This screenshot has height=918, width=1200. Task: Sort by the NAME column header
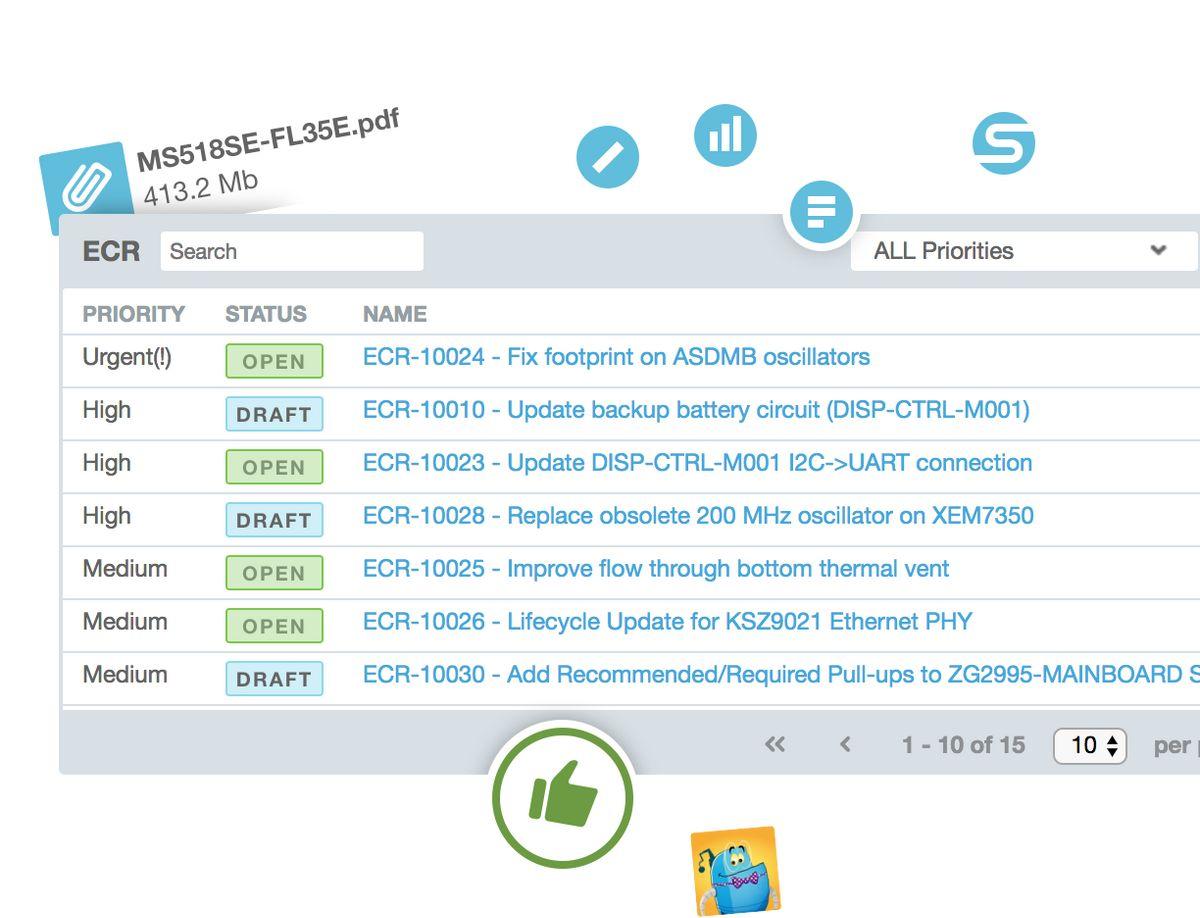(x=395, y=314)
